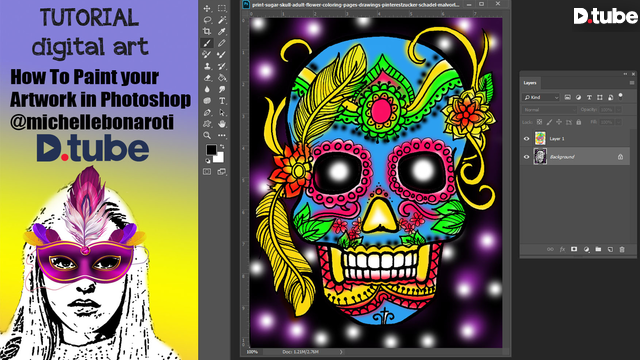This screenshot has width=640, height=360.
Task: Click the Layers panel Opacity value field
Action: tap(607, 110)
